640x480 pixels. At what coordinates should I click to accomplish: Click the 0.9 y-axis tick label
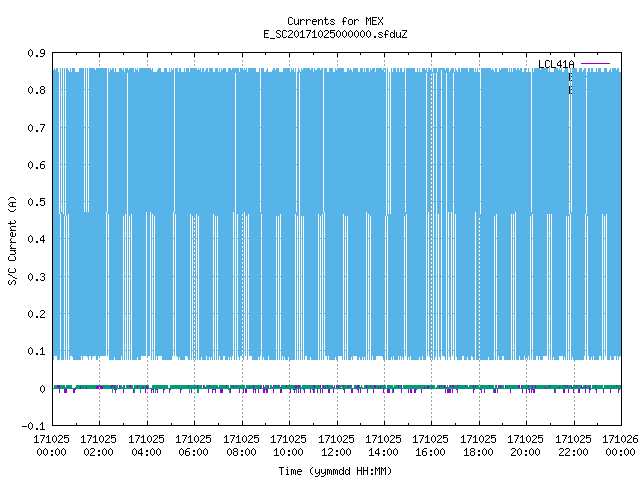click(36, 53)
